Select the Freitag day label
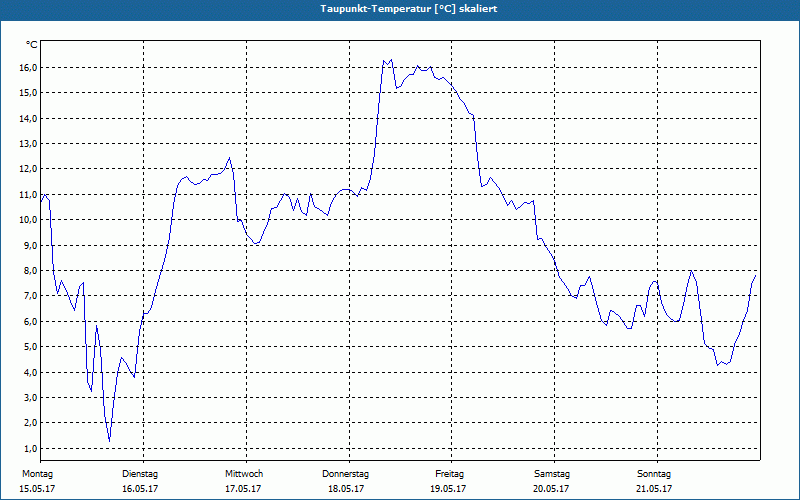The image size is (800, 500). coord(449,474)
